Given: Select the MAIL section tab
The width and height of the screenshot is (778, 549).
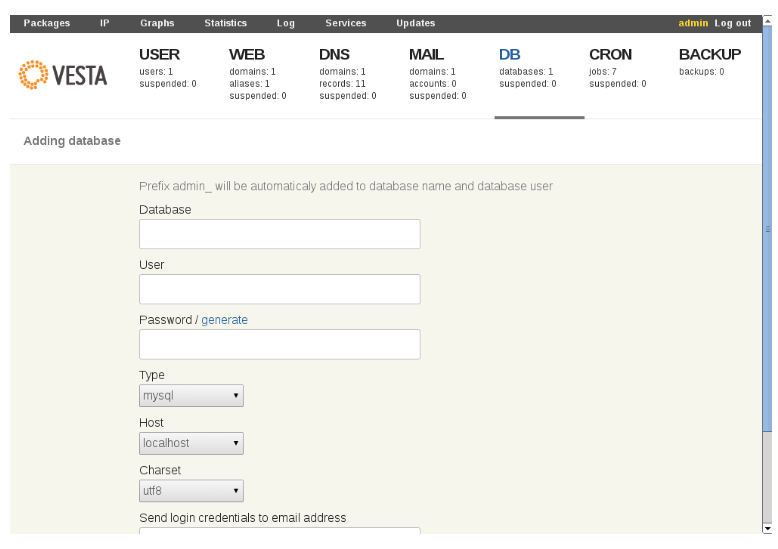Looking at the screenshot, I should (x=426, y=54).
